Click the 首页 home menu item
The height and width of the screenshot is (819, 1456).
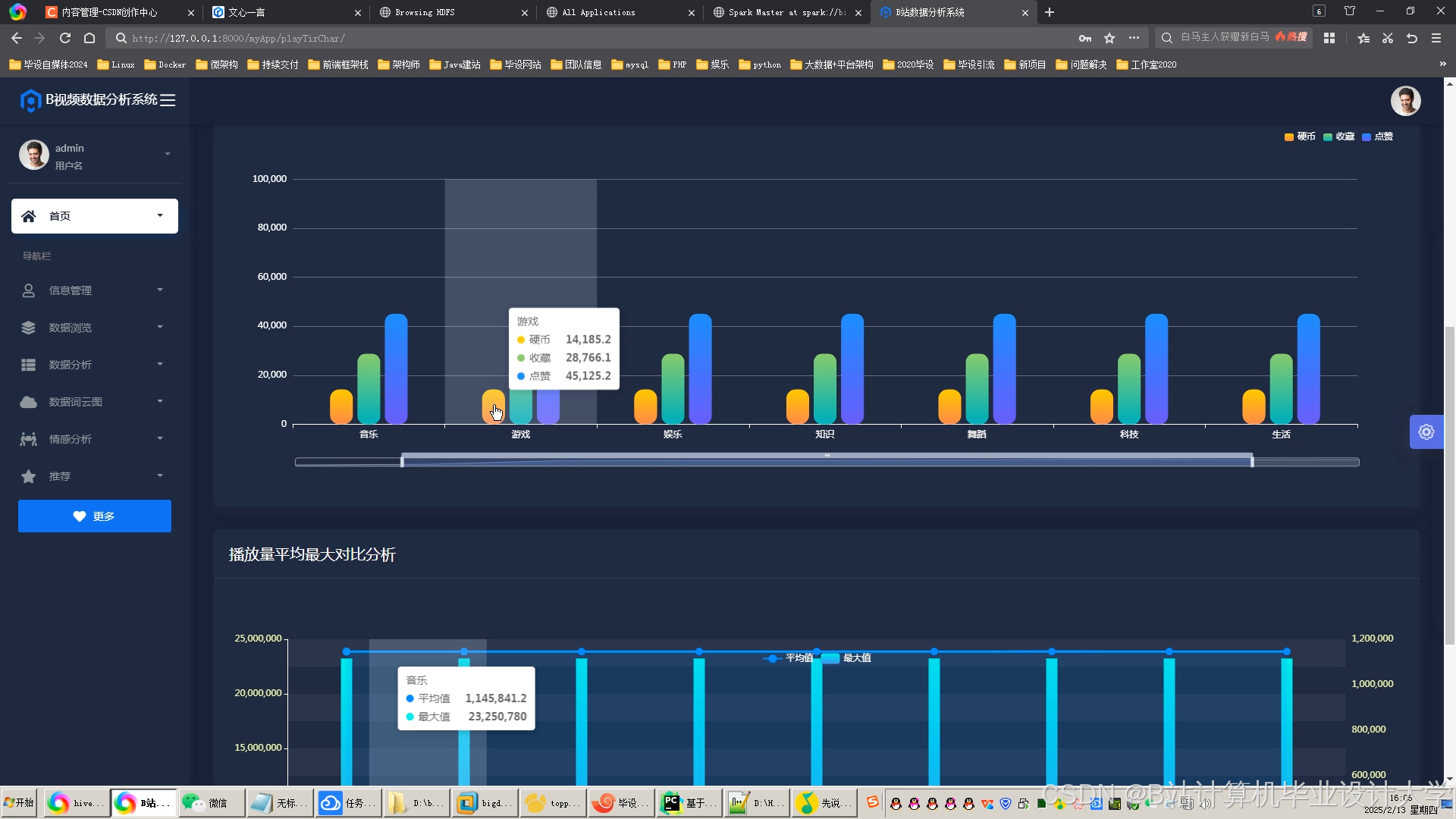[95, 216]
